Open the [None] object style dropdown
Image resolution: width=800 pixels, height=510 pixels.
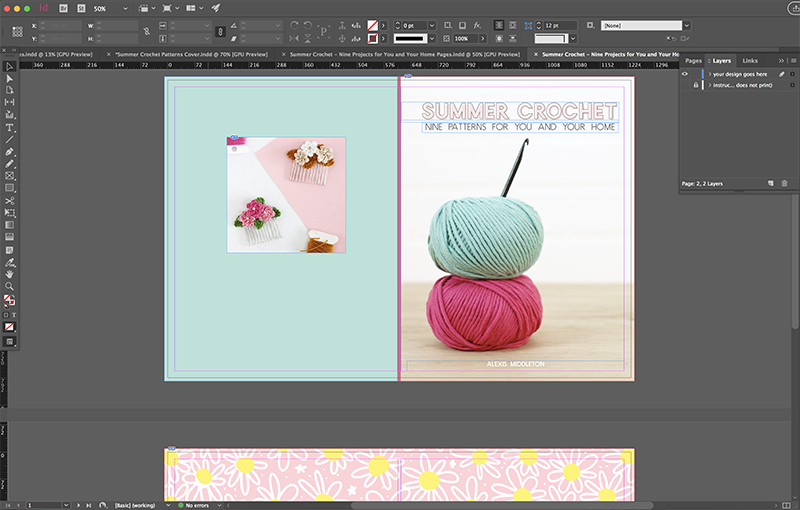click(x=687, y=26)
